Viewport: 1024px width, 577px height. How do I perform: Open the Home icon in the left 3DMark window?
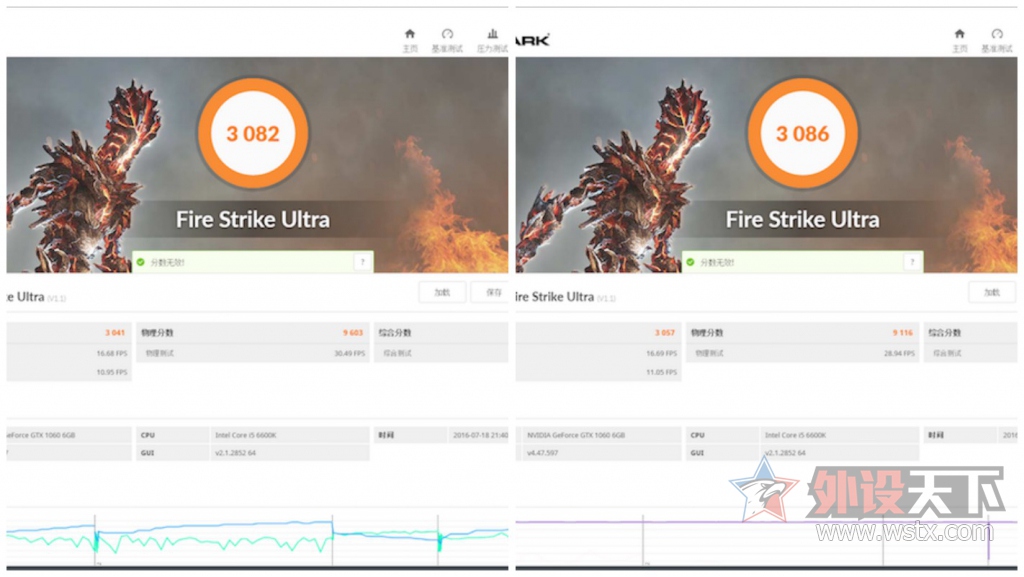[409, 34]
